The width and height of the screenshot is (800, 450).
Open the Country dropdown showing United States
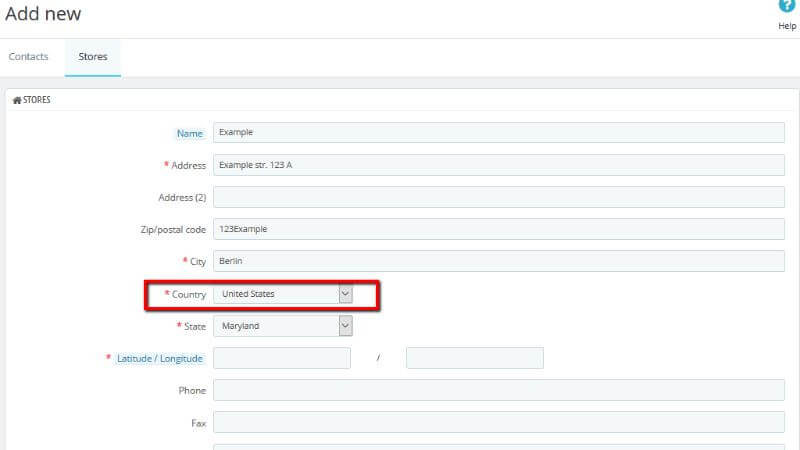pyautogui.click(x=283, y=294)
